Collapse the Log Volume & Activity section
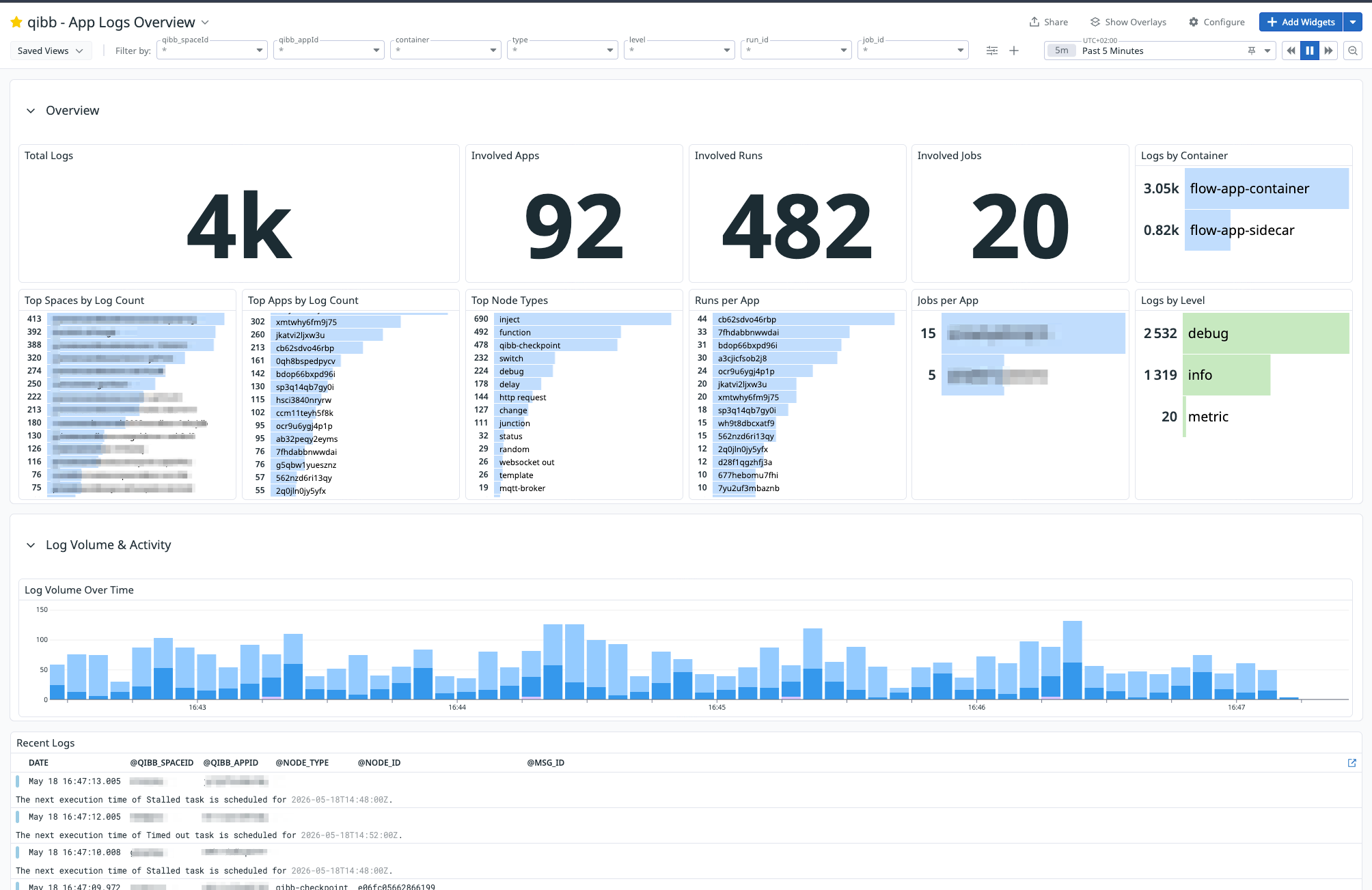1372x890 pixels. click(x=31, y=545)
